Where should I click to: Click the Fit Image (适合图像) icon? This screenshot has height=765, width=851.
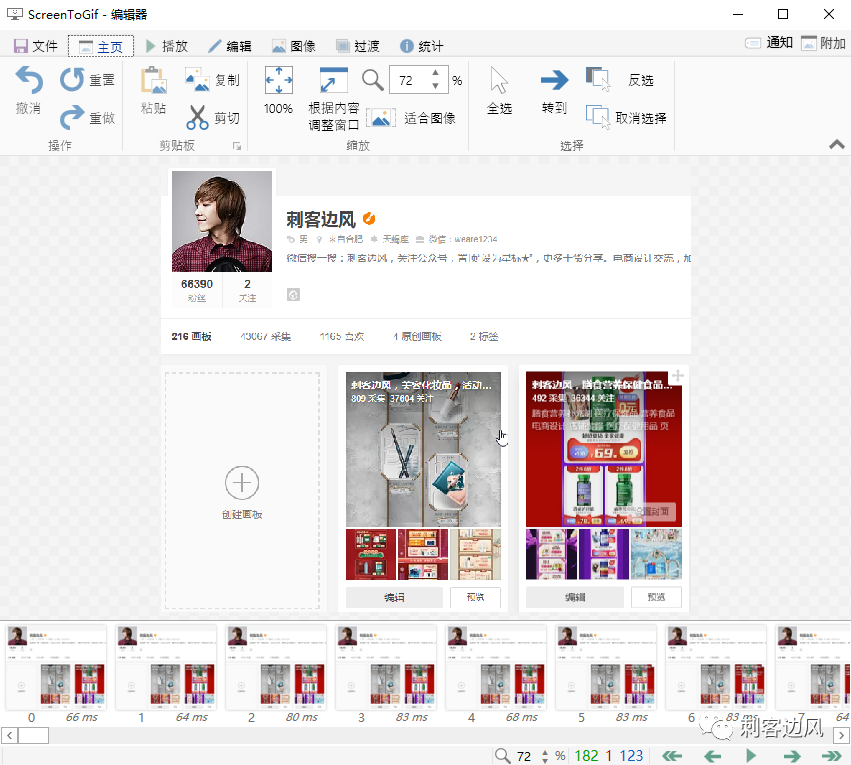380,118
